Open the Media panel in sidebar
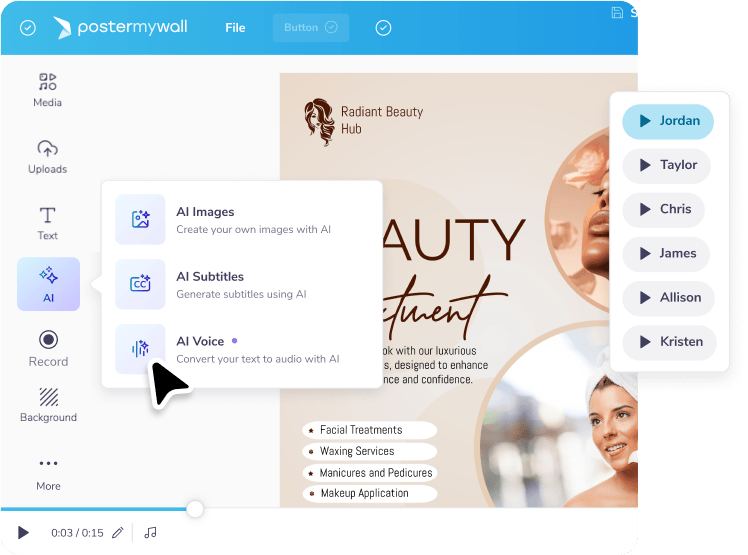Viewport: 748px width, 555px height. click(x=47, y=89)
